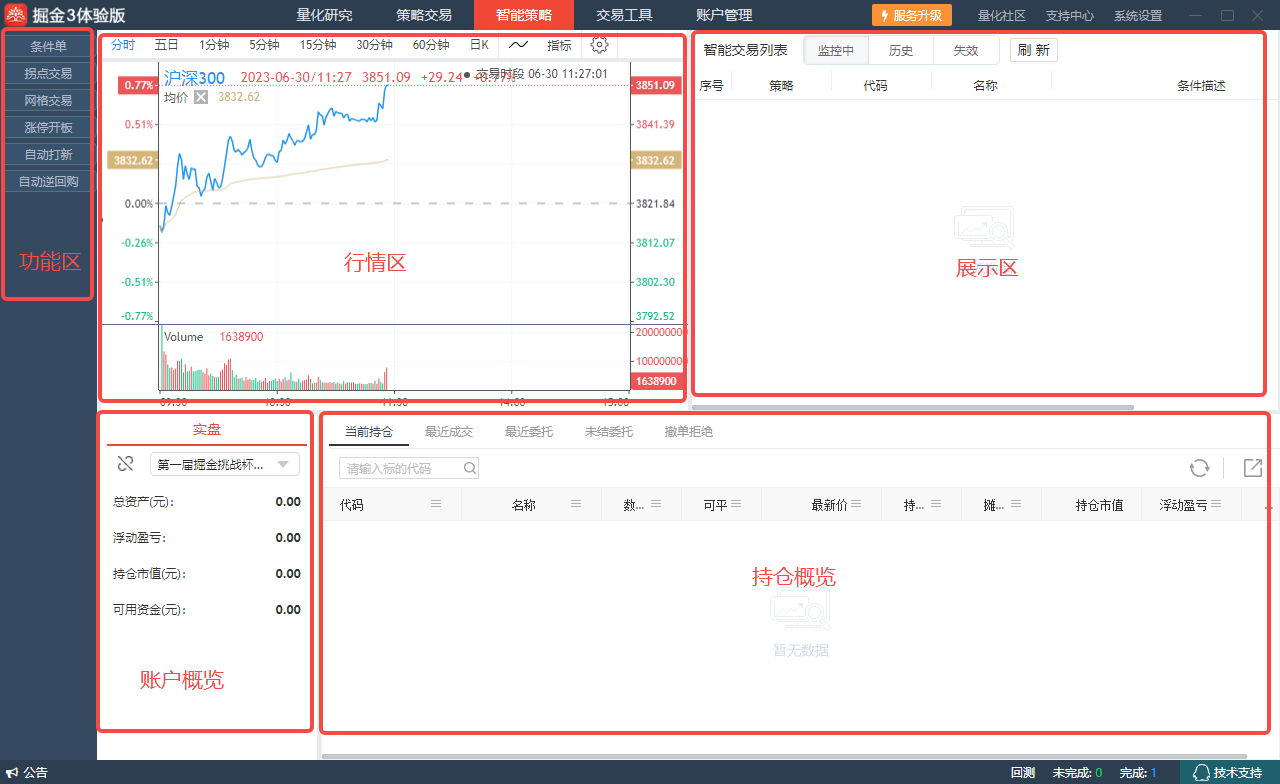Pop out positions panel to new window

[1252, 468]
